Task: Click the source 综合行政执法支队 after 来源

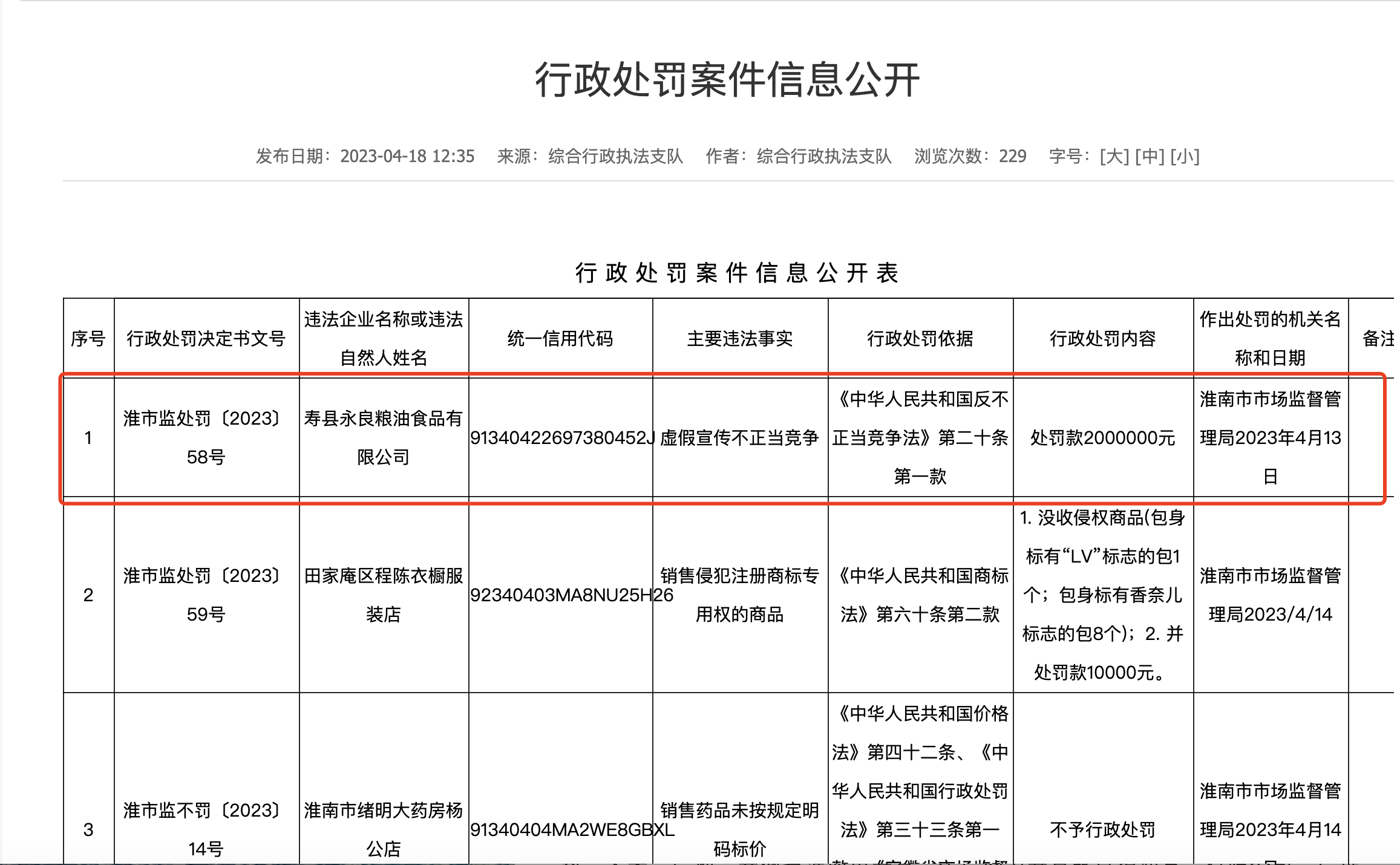Action: (x=615, y=156)
